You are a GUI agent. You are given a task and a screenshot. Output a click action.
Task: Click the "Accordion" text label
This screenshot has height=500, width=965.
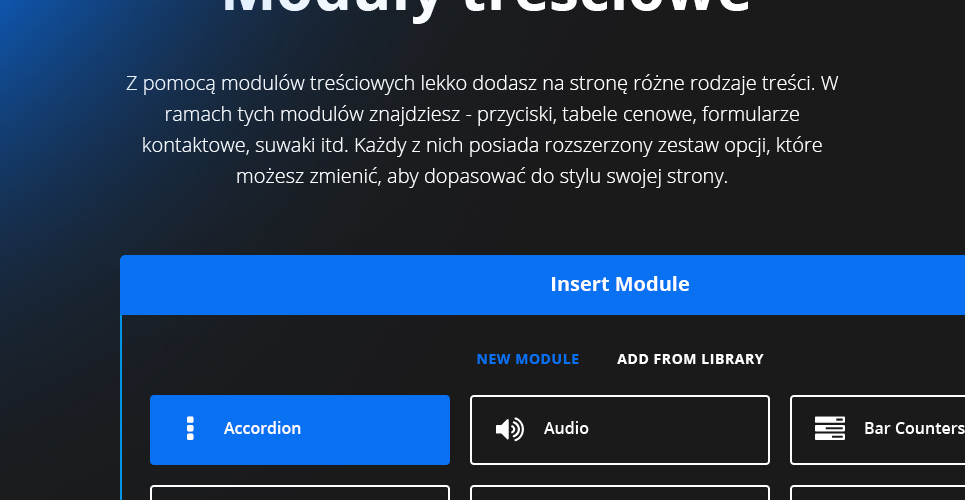(262, 429)
